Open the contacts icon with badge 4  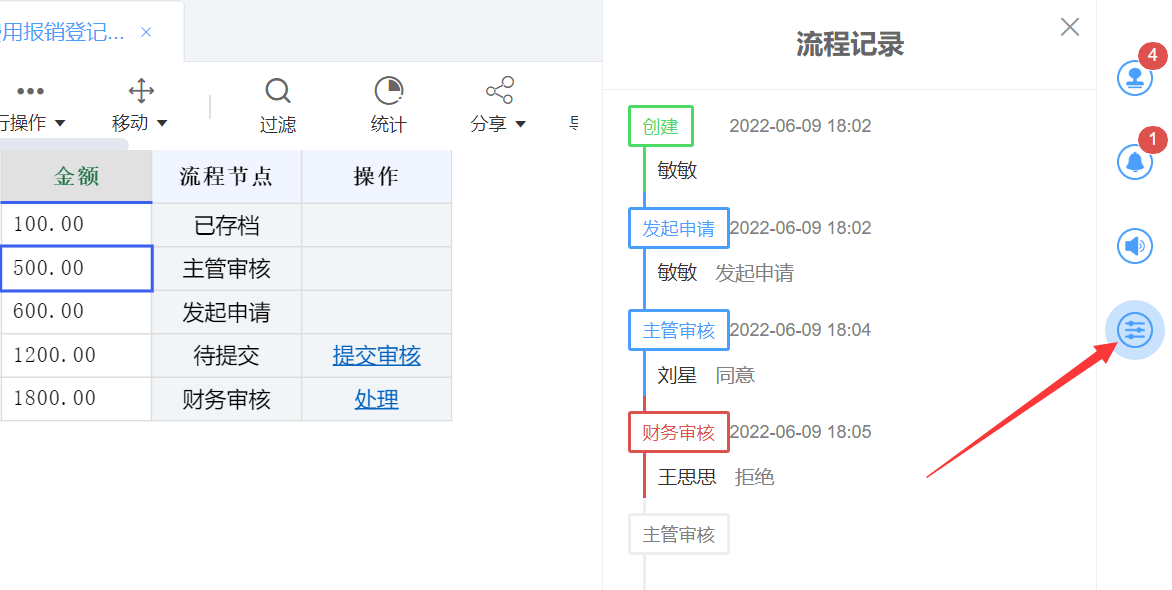(1134, 78)
